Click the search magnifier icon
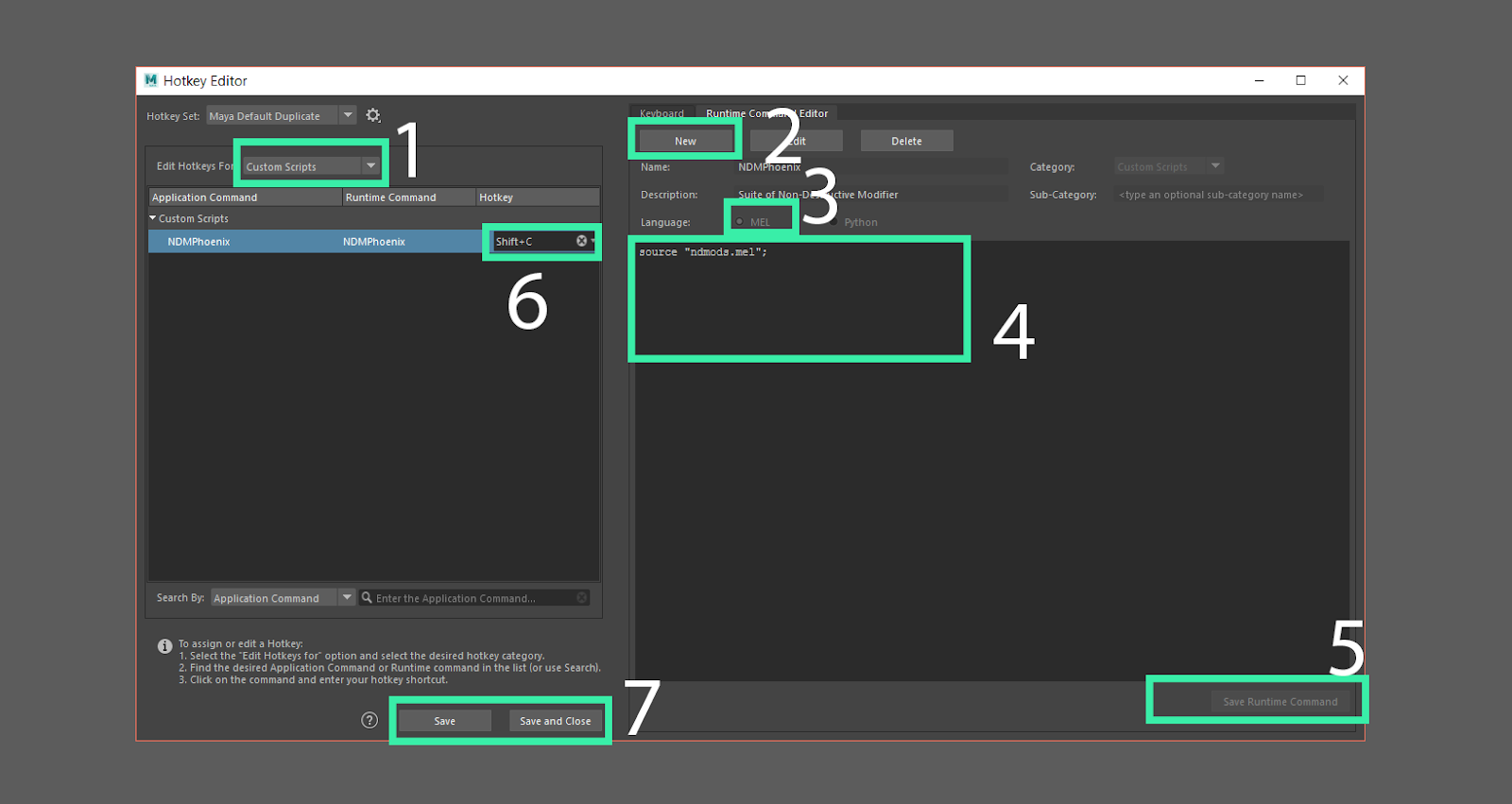This screenshot has height=804, width=1512. point(367,598)
